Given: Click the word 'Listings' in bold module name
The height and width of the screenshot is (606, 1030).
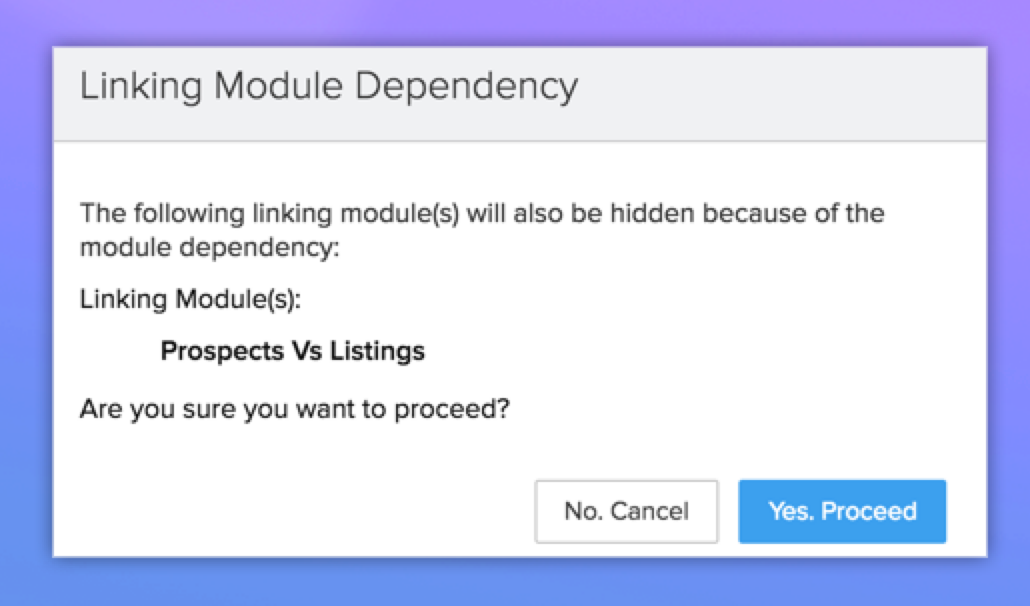Looking at the screenshot, I should pyautogui.click(x=384, y=351).
